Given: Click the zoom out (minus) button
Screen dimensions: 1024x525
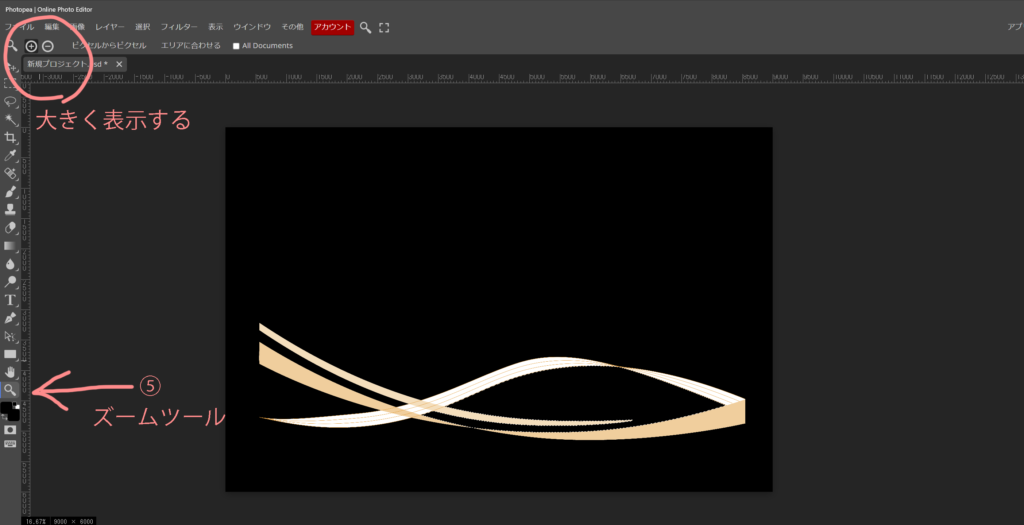Looking at the screenshot, I should (x=47, y=46).
